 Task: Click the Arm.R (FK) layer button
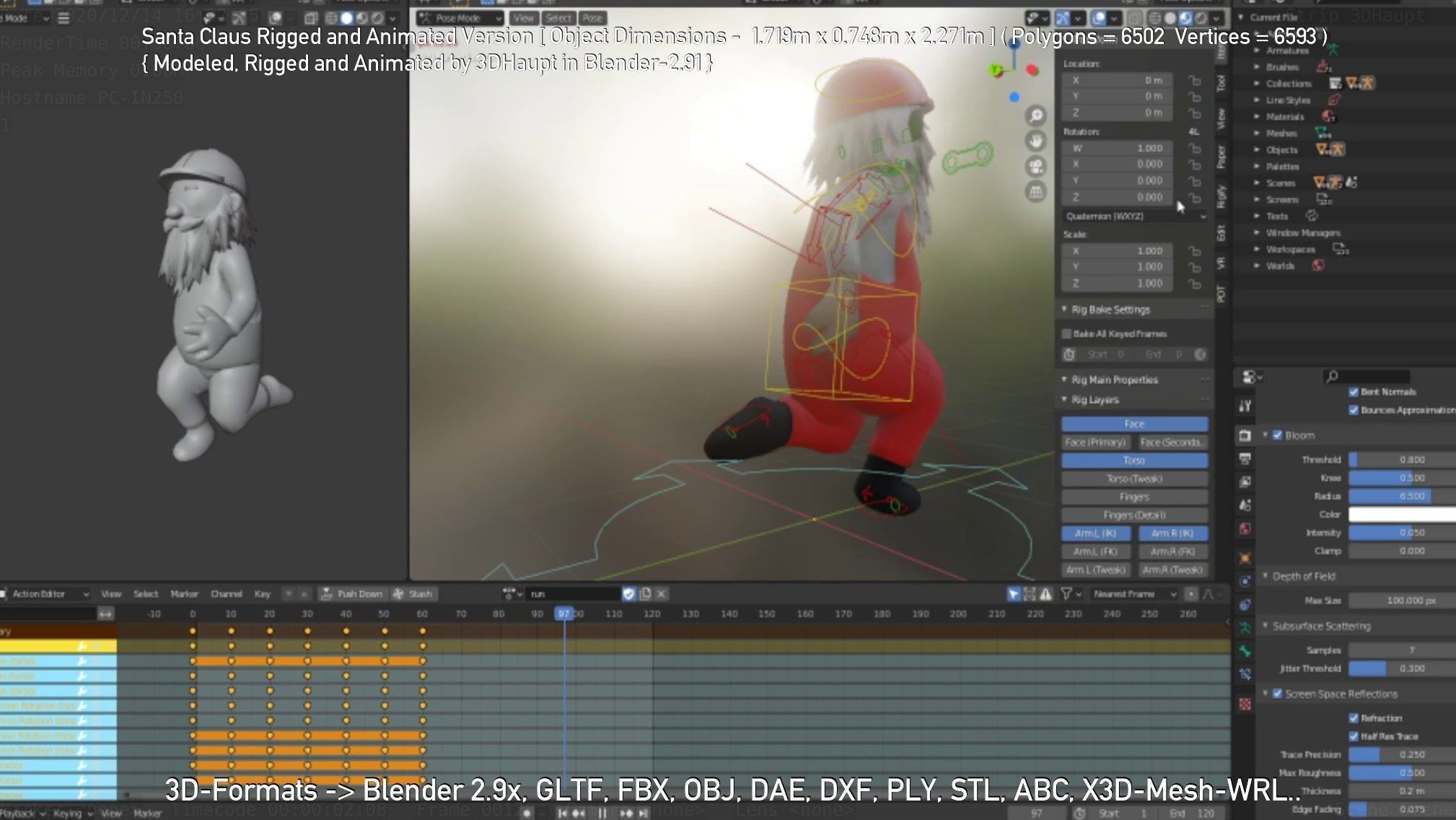1172,551
